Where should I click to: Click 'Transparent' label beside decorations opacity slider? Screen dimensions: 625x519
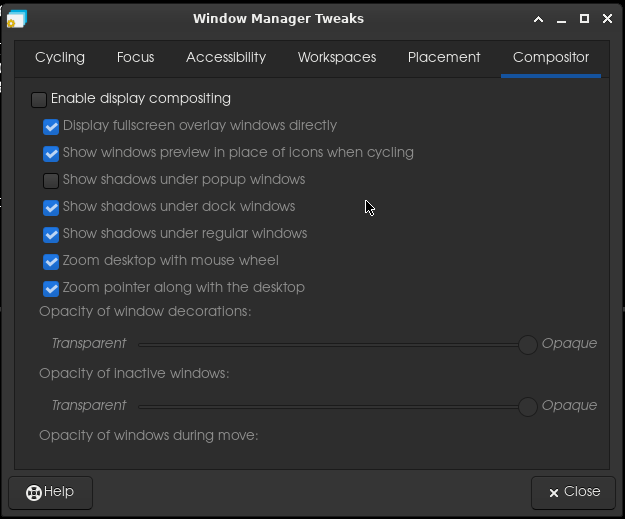pos(89,343)
